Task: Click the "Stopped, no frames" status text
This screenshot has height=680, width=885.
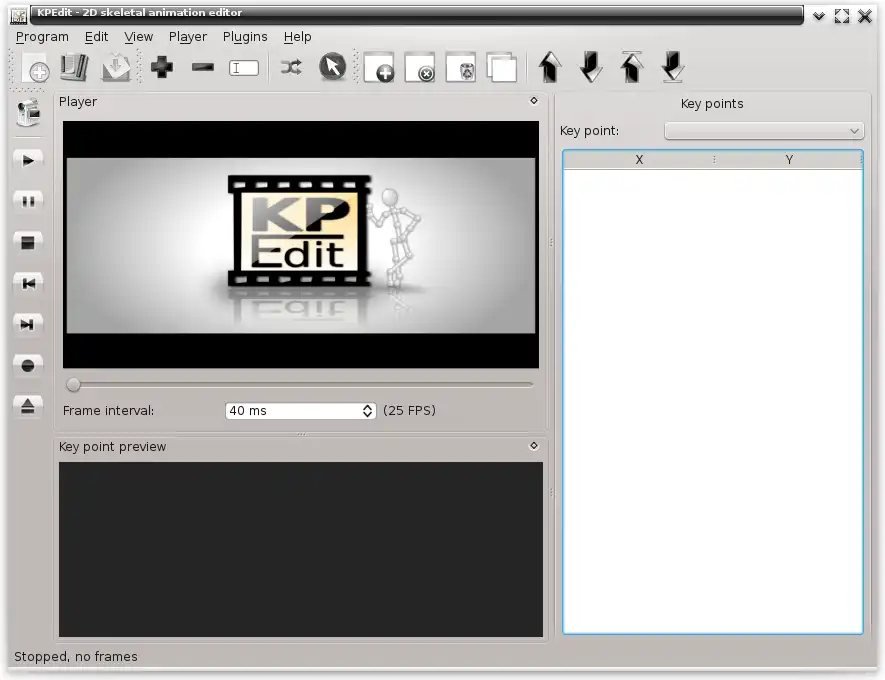Action: point(76,656)
